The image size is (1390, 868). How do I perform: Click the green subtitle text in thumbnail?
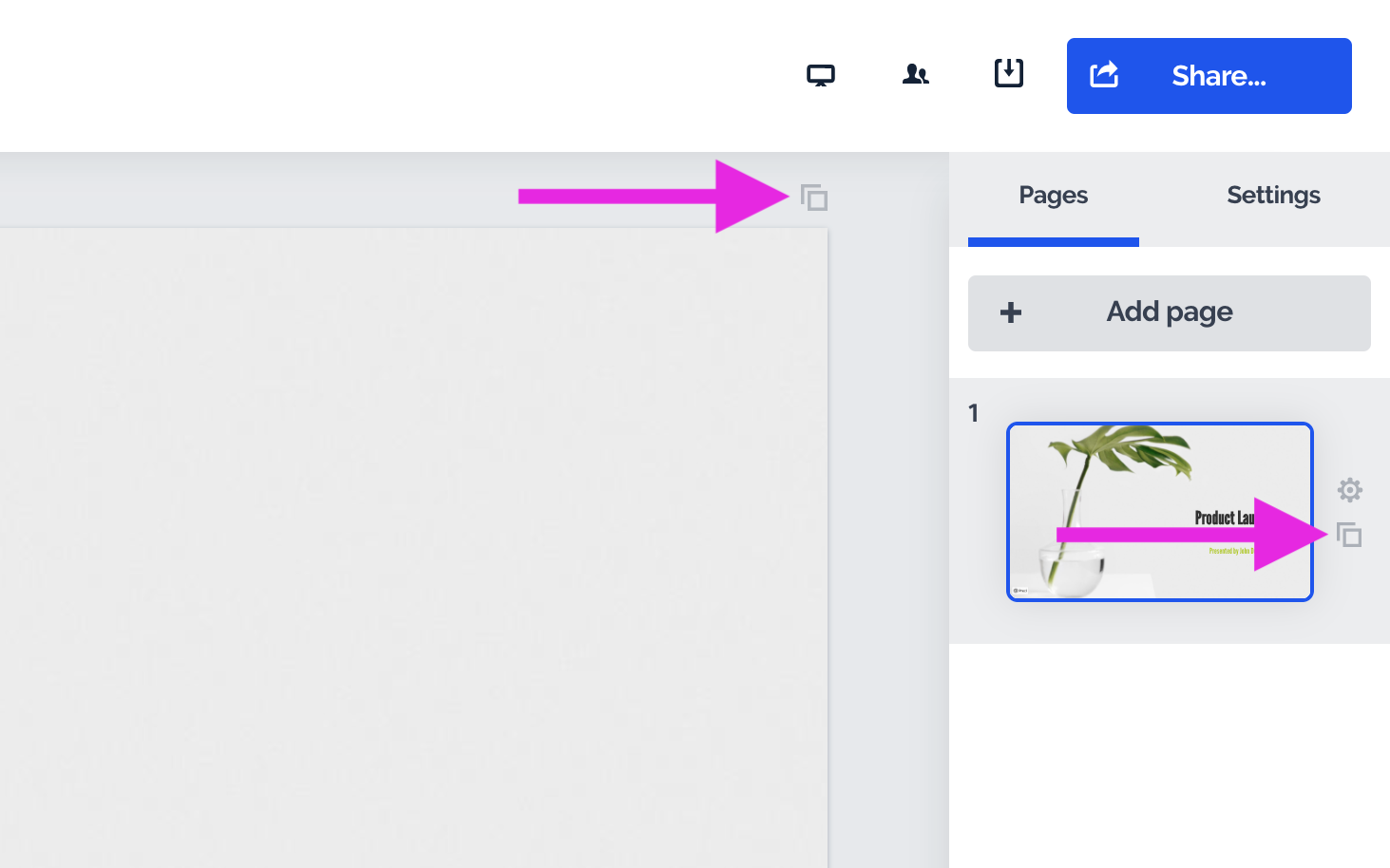pos(1229,551)
